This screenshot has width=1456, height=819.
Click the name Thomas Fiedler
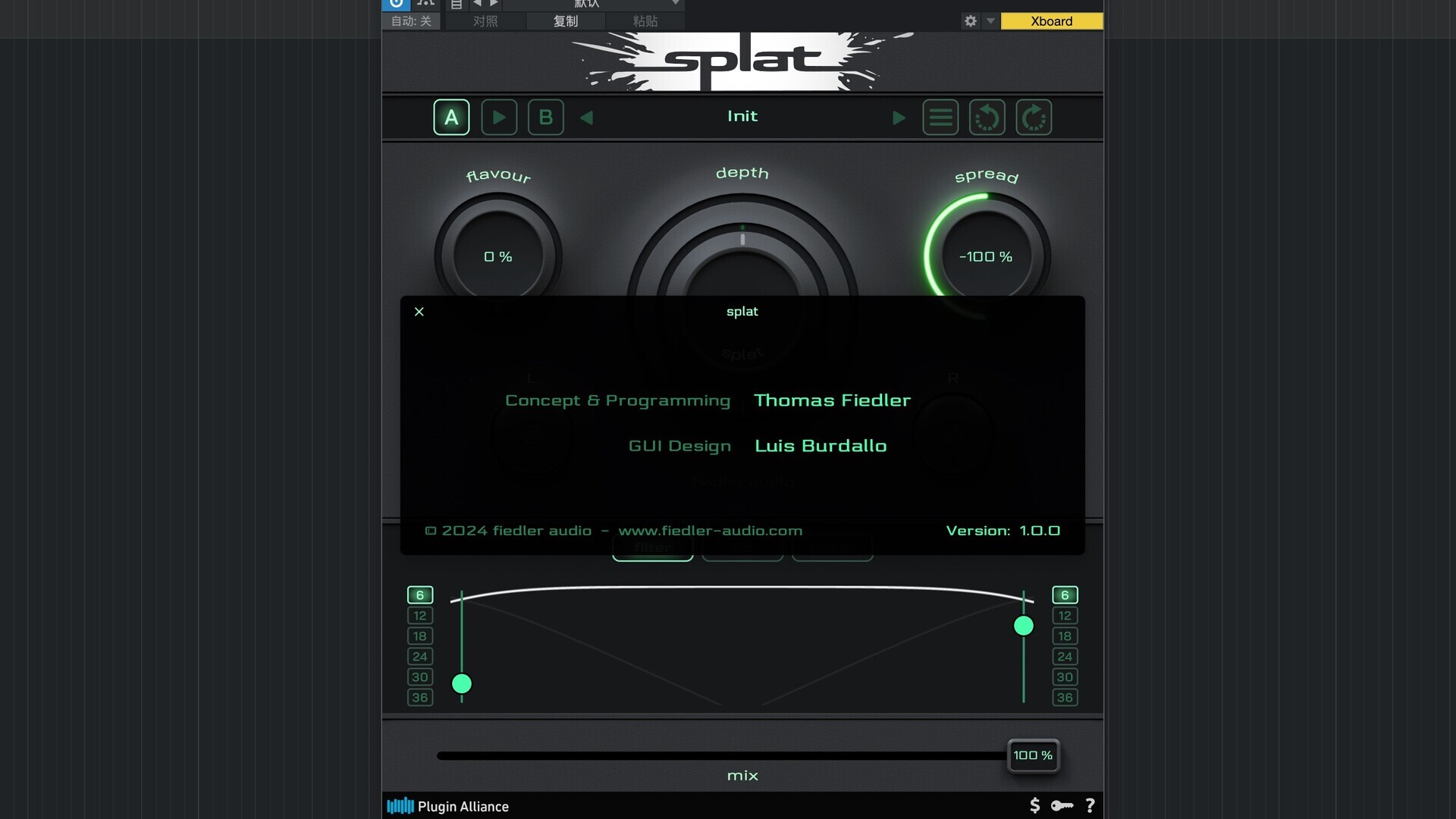833,400
